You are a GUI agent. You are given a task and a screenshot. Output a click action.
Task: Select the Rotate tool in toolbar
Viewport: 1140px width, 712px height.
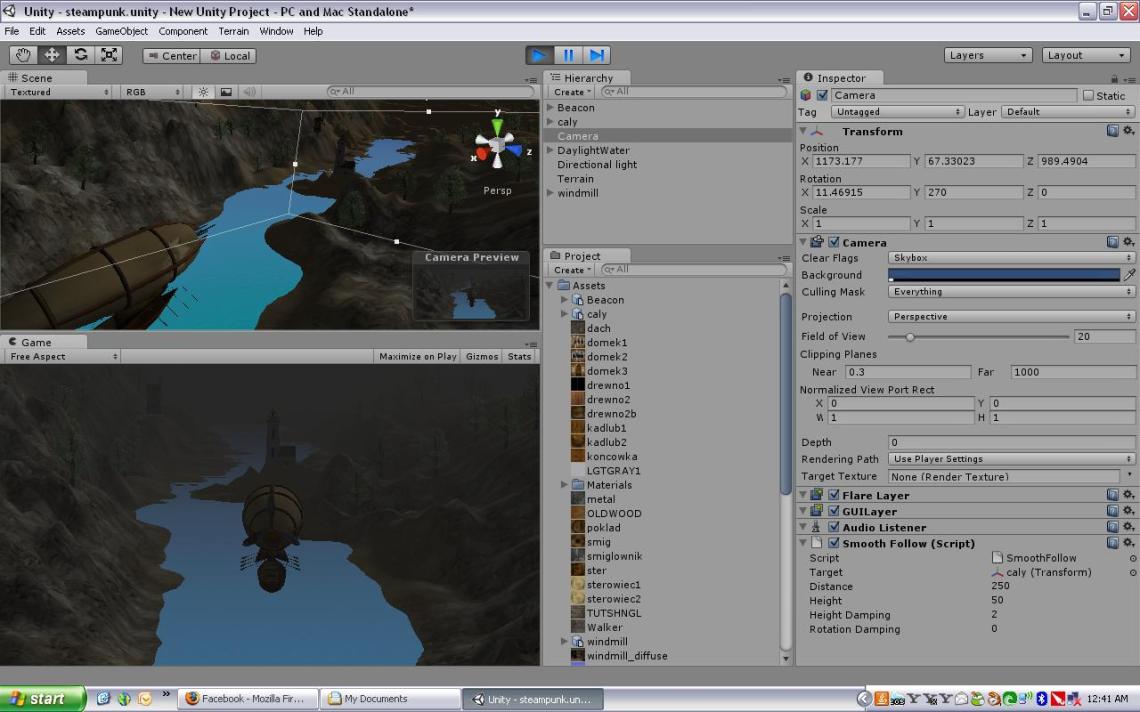[x=80, y=56]
